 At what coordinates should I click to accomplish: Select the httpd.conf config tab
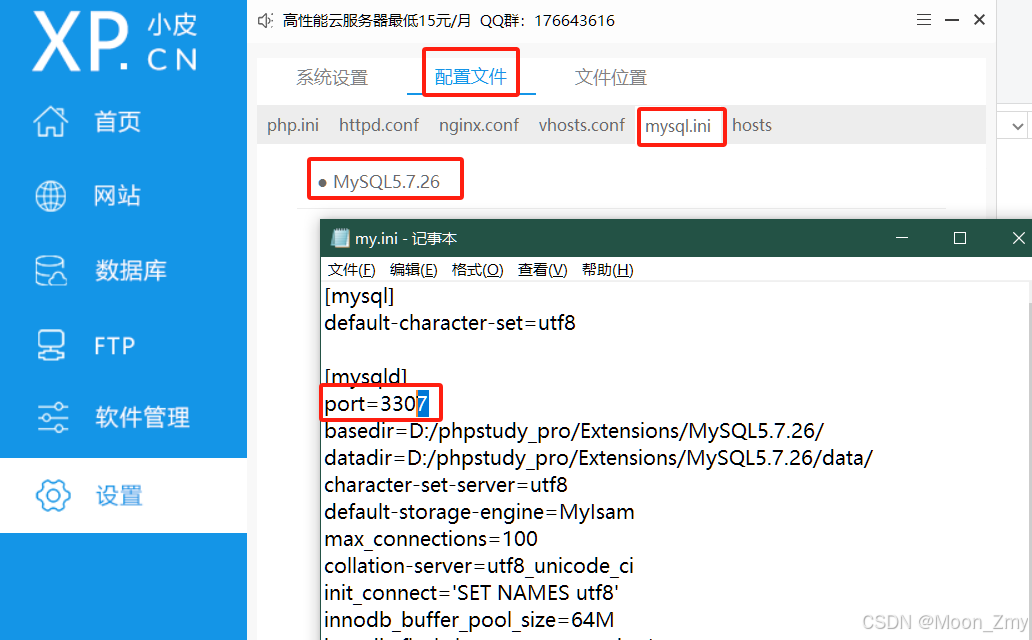click(378, 125)
